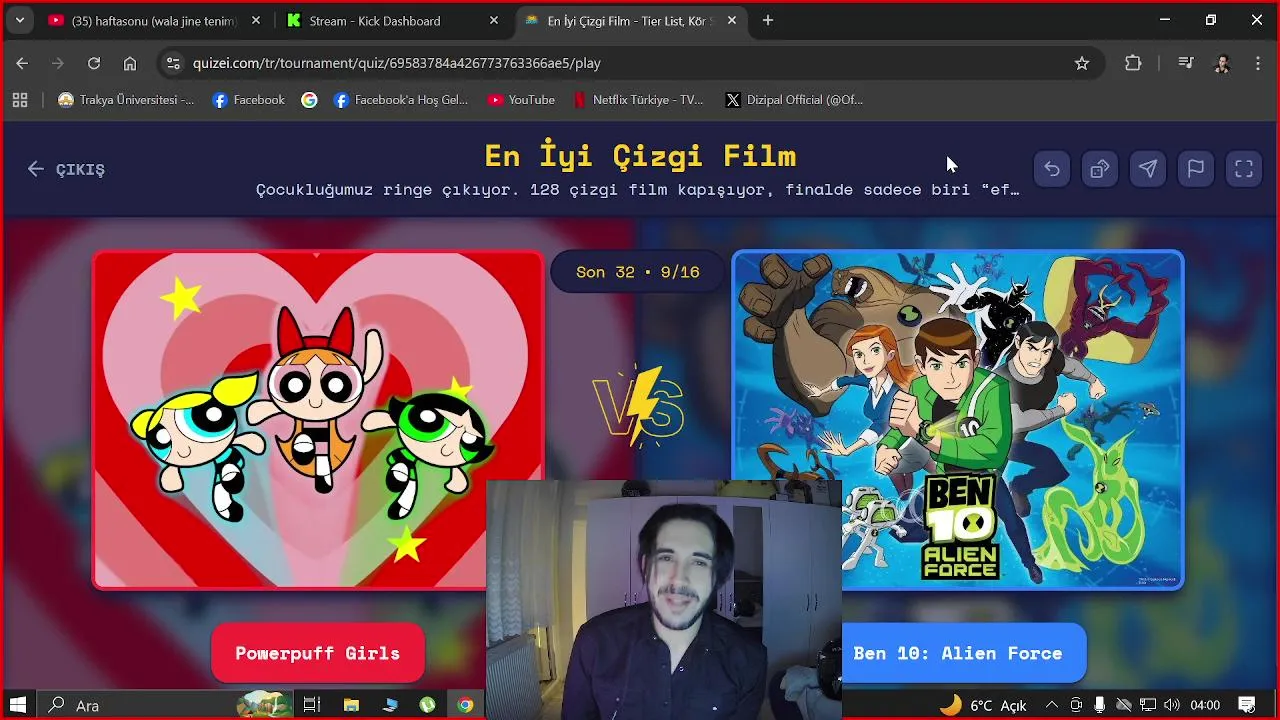Screen dimensions: 1280x720
Task: Open the volume speaker tray icon
Action: click(x=1172, y=705)
